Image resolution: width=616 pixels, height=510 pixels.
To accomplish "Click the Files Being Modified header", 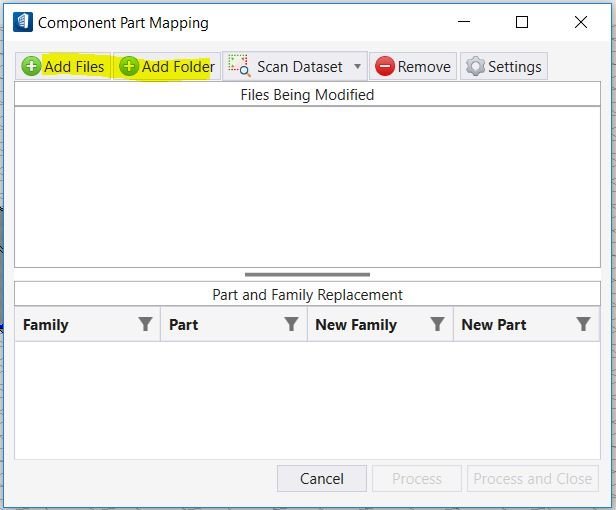I will click(307, 95).
